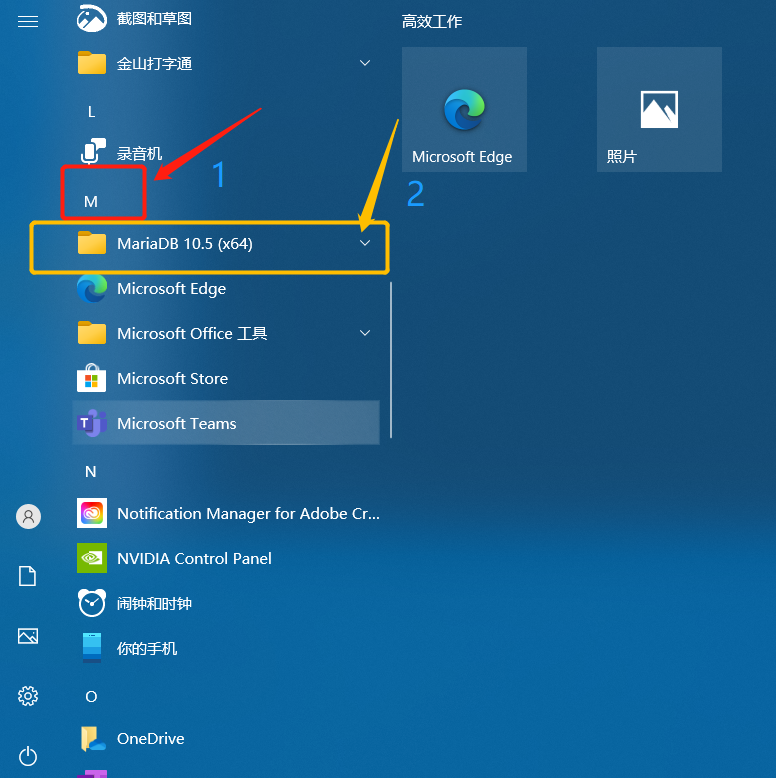Click the Power button icon

28,756
